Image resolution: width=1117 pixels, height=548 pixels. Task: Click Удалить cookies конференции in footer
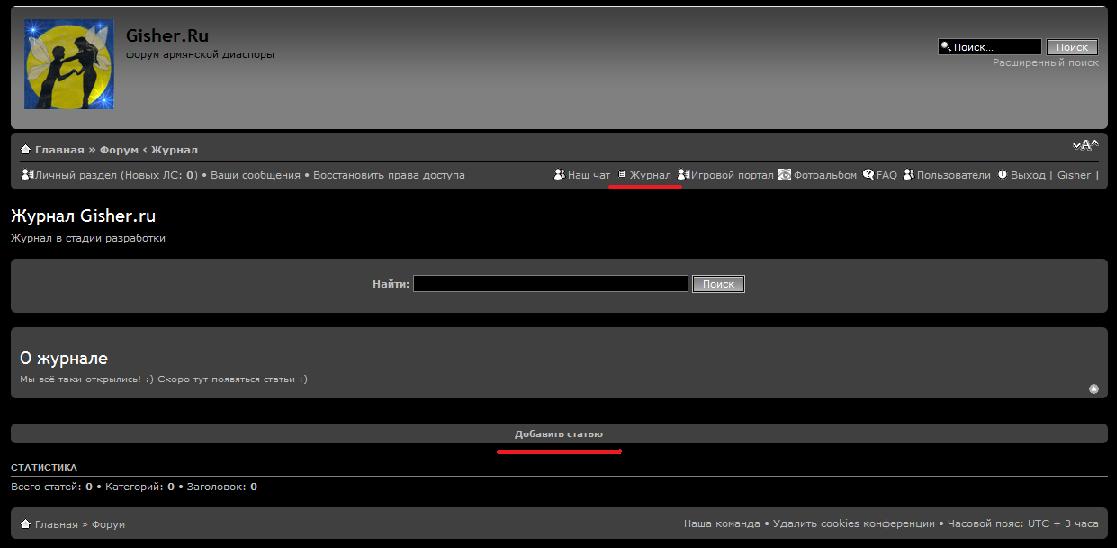(x=852, y=524)
